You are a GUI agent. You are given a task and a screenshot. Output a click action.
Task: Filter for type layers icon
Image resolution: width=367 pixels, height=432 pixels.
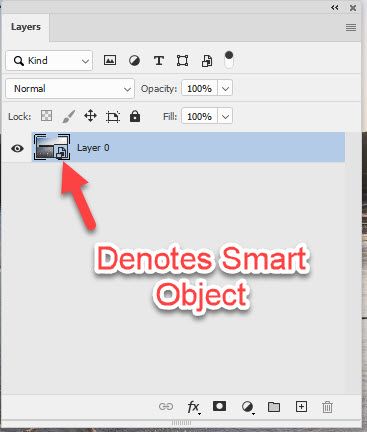(159, 61)
